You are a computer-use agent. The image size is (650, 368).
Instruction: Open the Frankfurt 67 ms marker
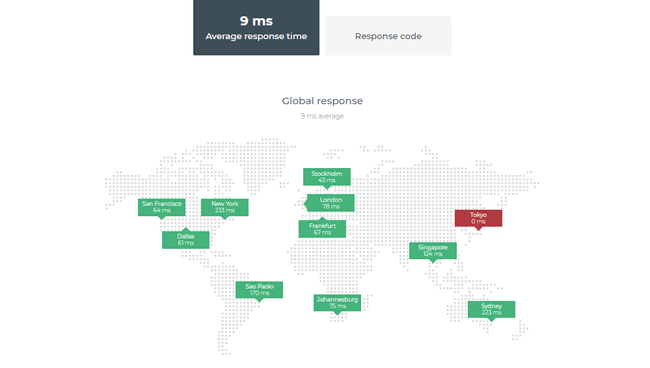322,229
